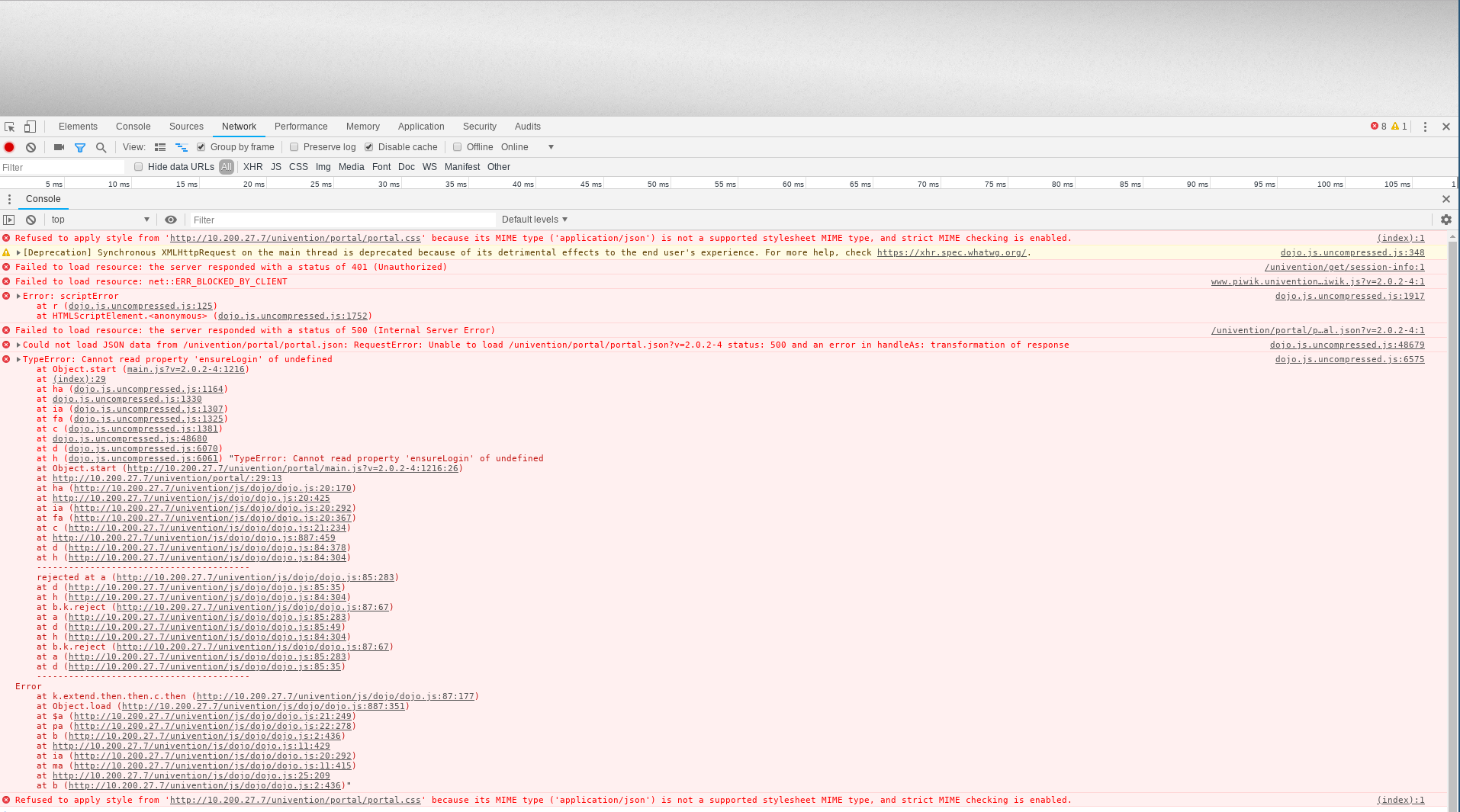This screenshot has height=812, width=1460.
Task: Expand the TypeError ensureLogin error entry
Action: pos(18,360)
